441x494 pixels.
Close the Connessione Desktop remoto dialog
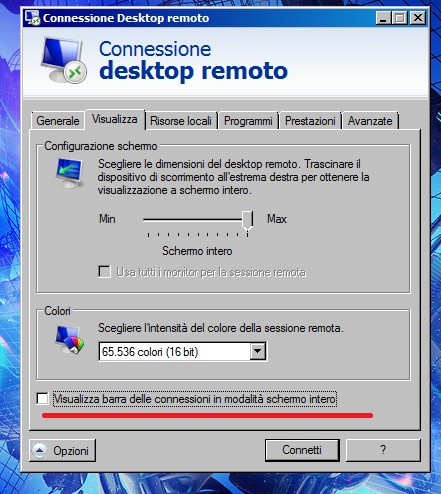click(x=417, y=18)
